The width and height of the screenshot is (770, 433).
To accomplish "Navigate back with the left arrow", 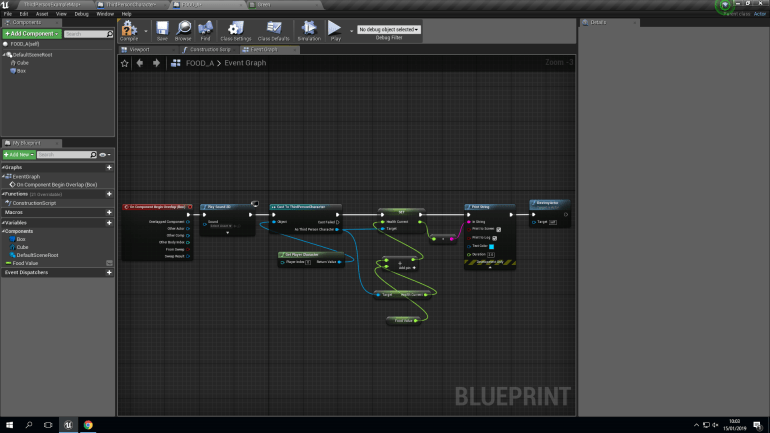I will (140, 63).
